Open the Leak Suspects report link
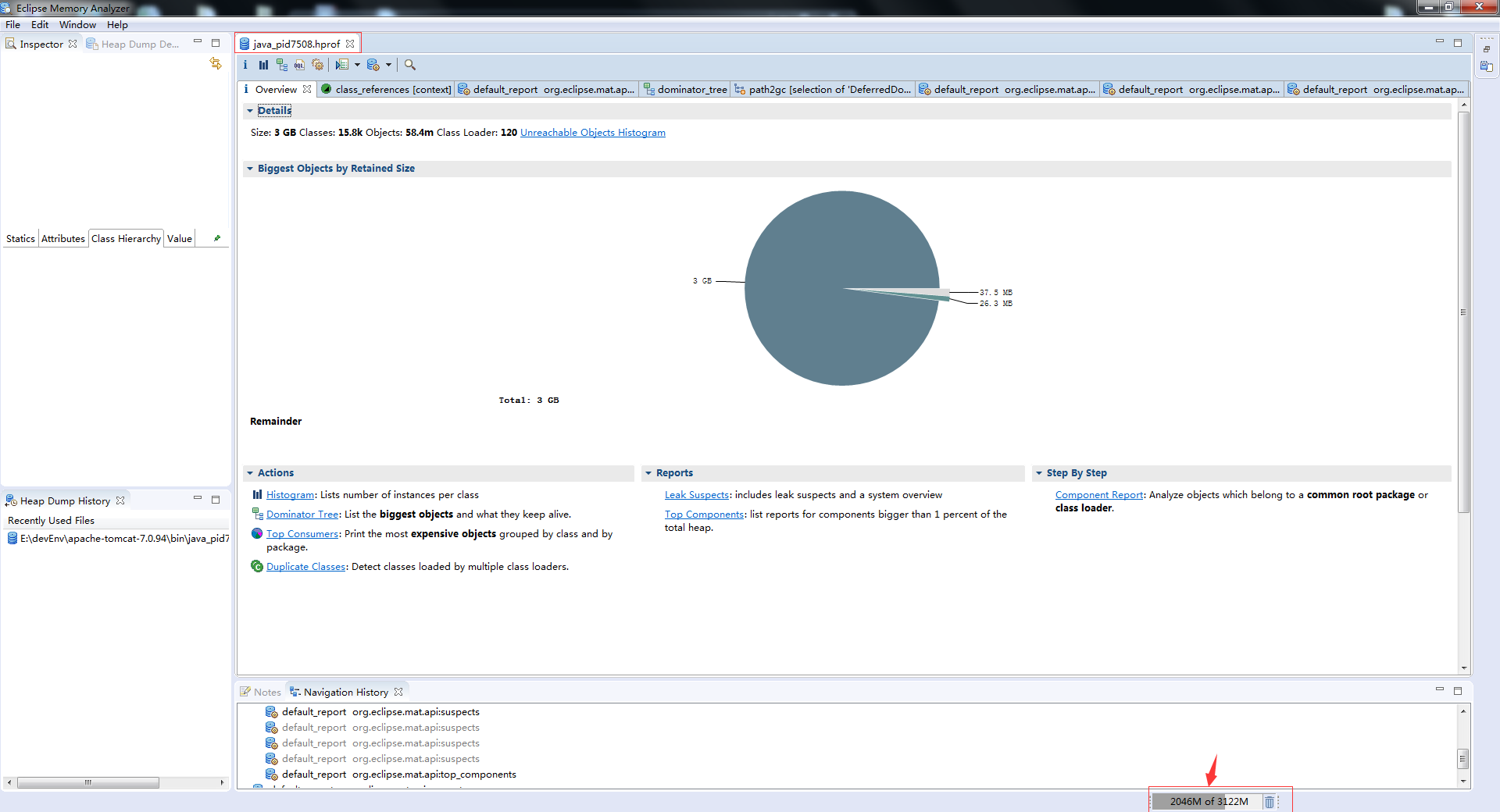1500x812 pixels. pyautogui.click(x=695, y=494)
